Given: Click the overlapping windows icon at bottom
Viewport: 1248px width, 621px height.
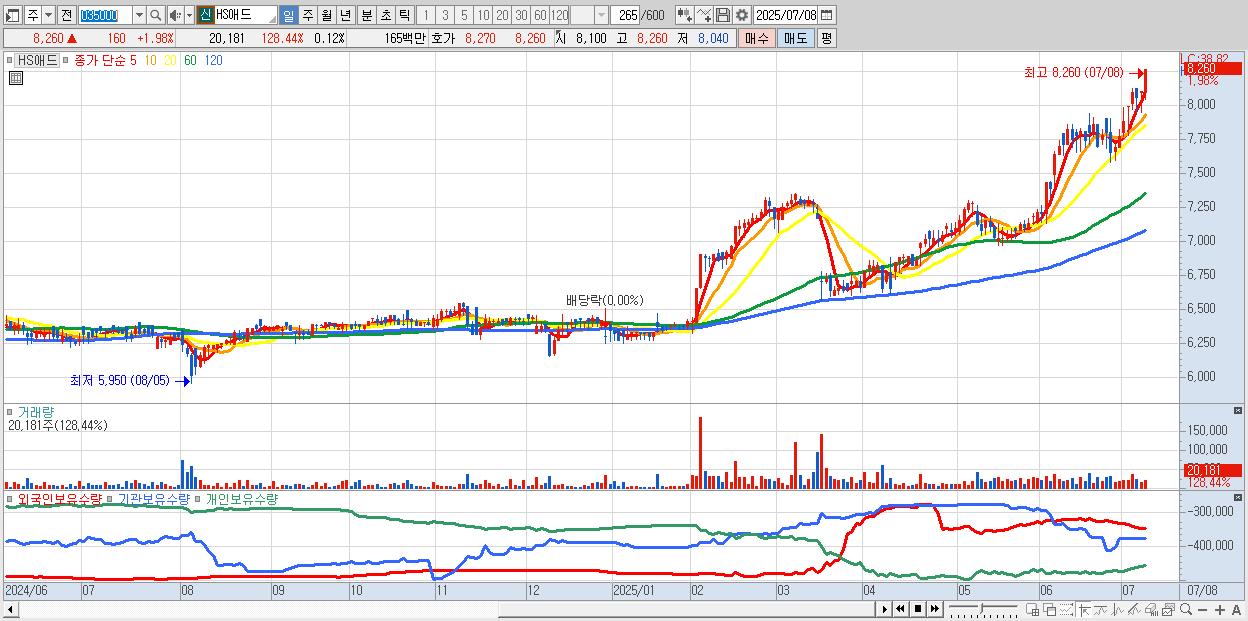Looking at the screenshot, I should point(1050,610).
